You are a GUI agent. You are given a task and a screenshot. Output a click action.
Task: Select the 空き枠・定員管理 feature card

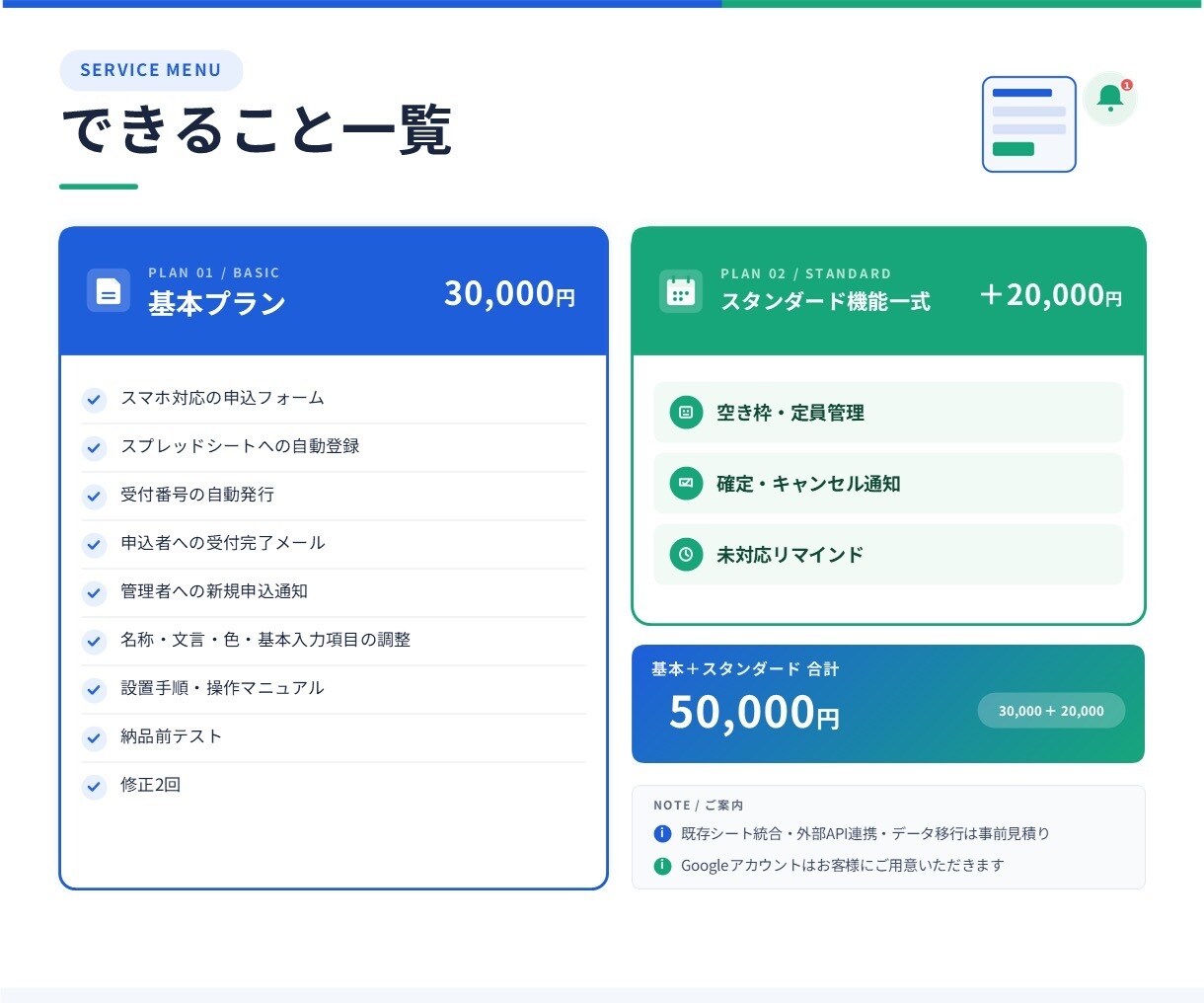[888, 413]
